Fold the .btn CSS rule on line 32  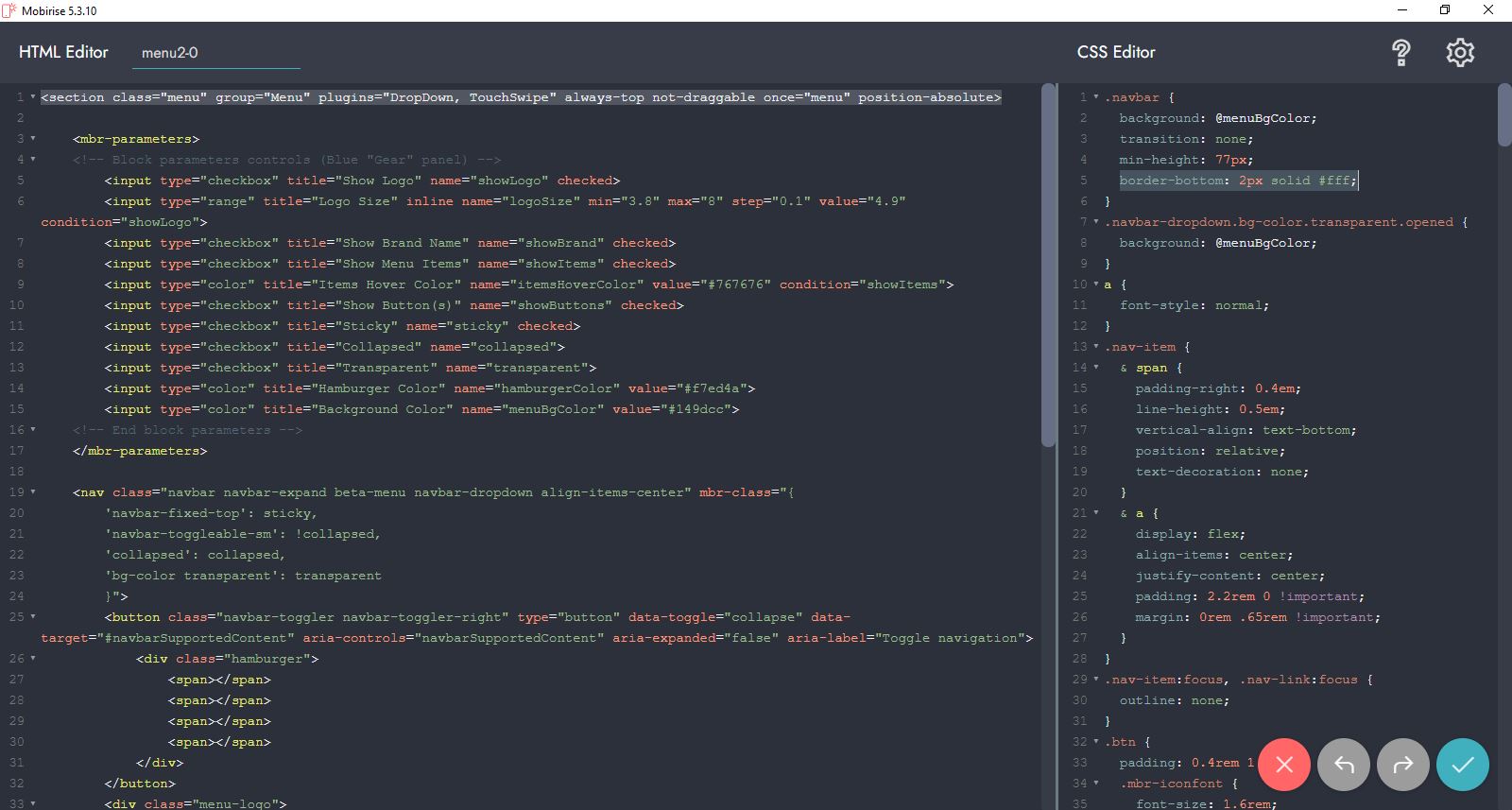click(x=1096, y=742)
